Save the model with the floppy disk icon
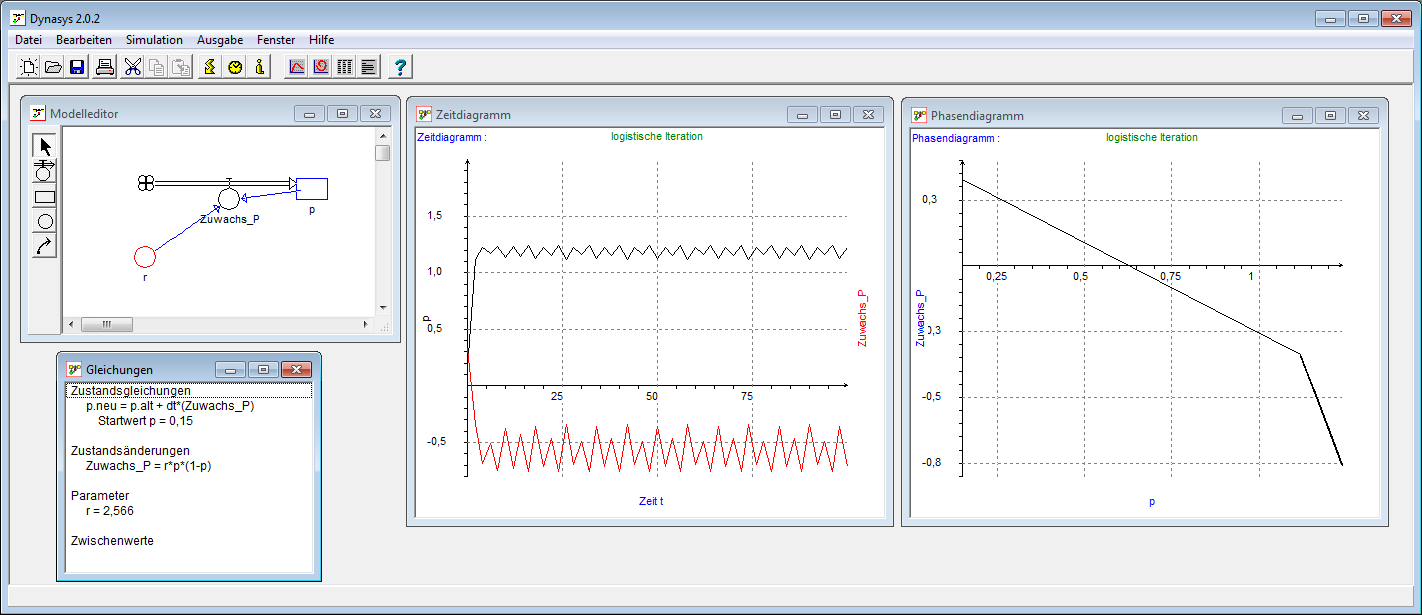 77,67
